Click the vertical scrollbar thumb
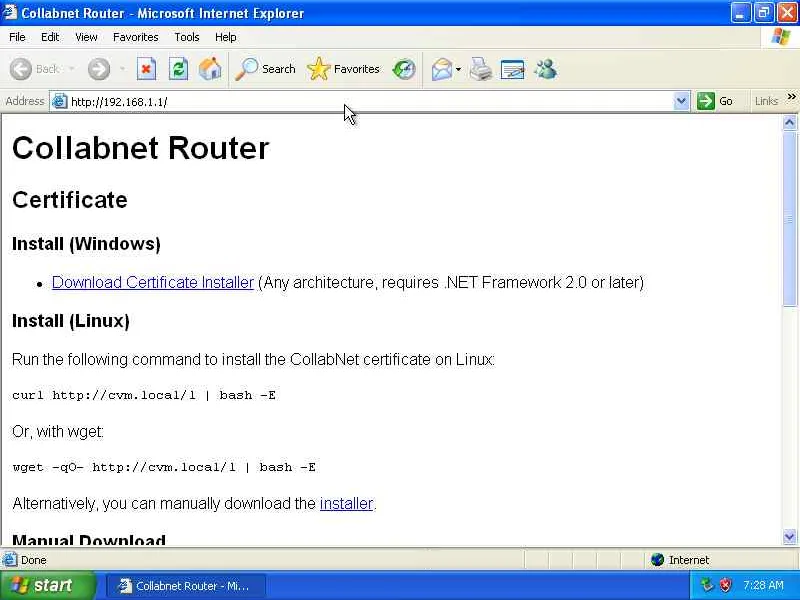The height and width of the screenshot is (600, 800). (x=790, y=218)
